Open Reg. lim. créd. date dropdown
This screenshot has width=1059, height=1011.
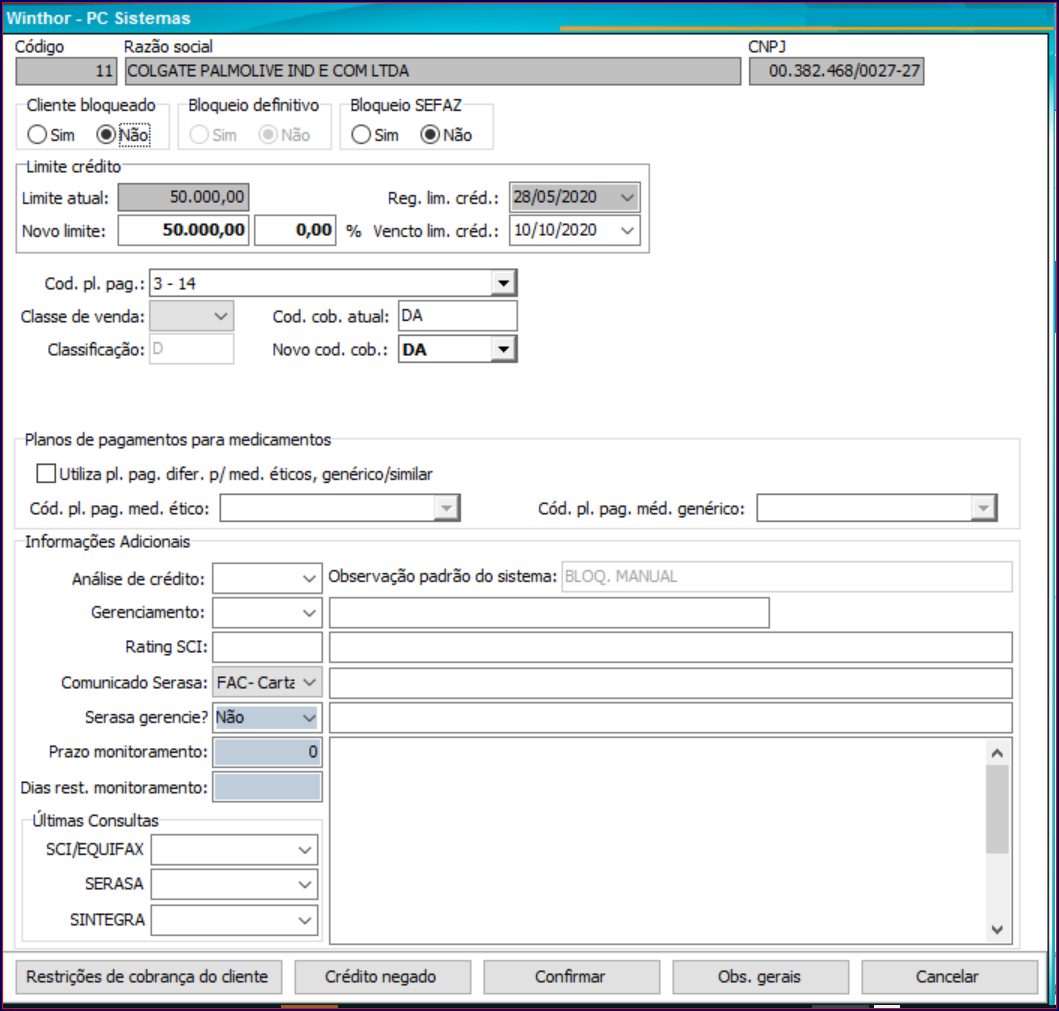627,198
